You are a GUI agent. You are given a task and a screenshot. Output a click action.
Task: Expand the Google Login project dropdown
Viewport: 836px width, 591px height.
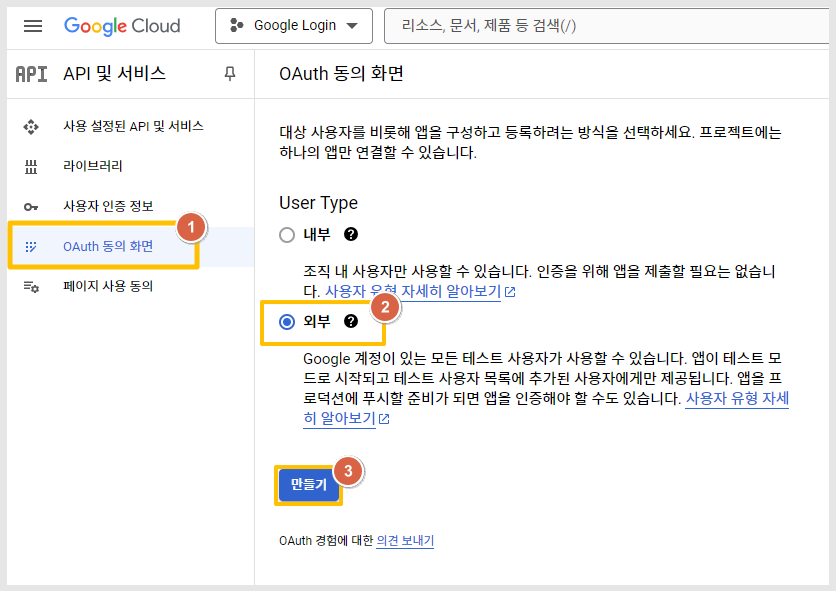coord(294,26)
